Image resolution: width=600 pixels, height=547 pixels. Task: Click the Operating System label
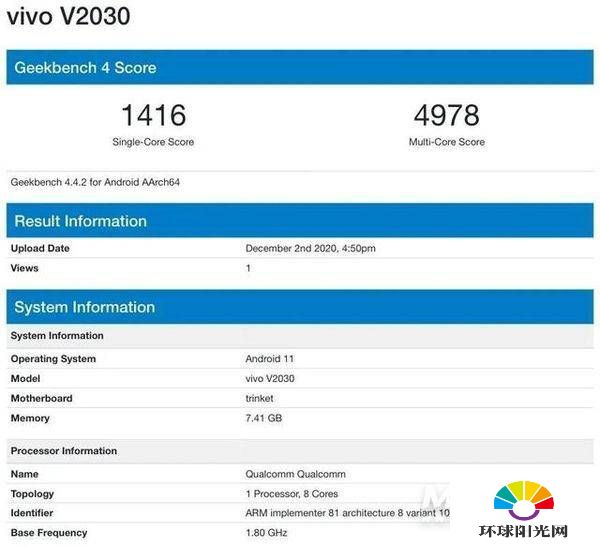pyautogui.click(x=53, y=359)
